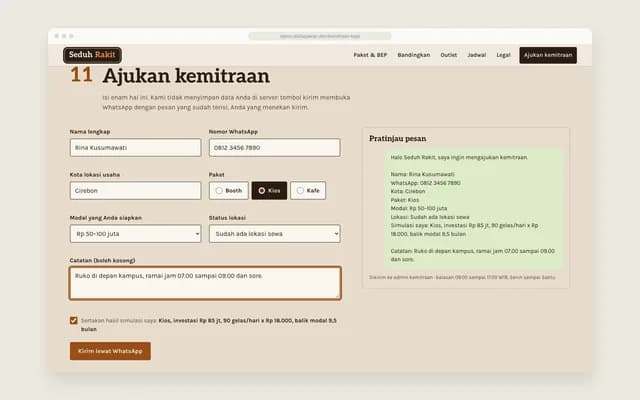Image resolution: width=640 pixels, height=400 pixels.
Task: Open the Modal yang Anda siapkan dropdown
Action: (x=136, y=234)
